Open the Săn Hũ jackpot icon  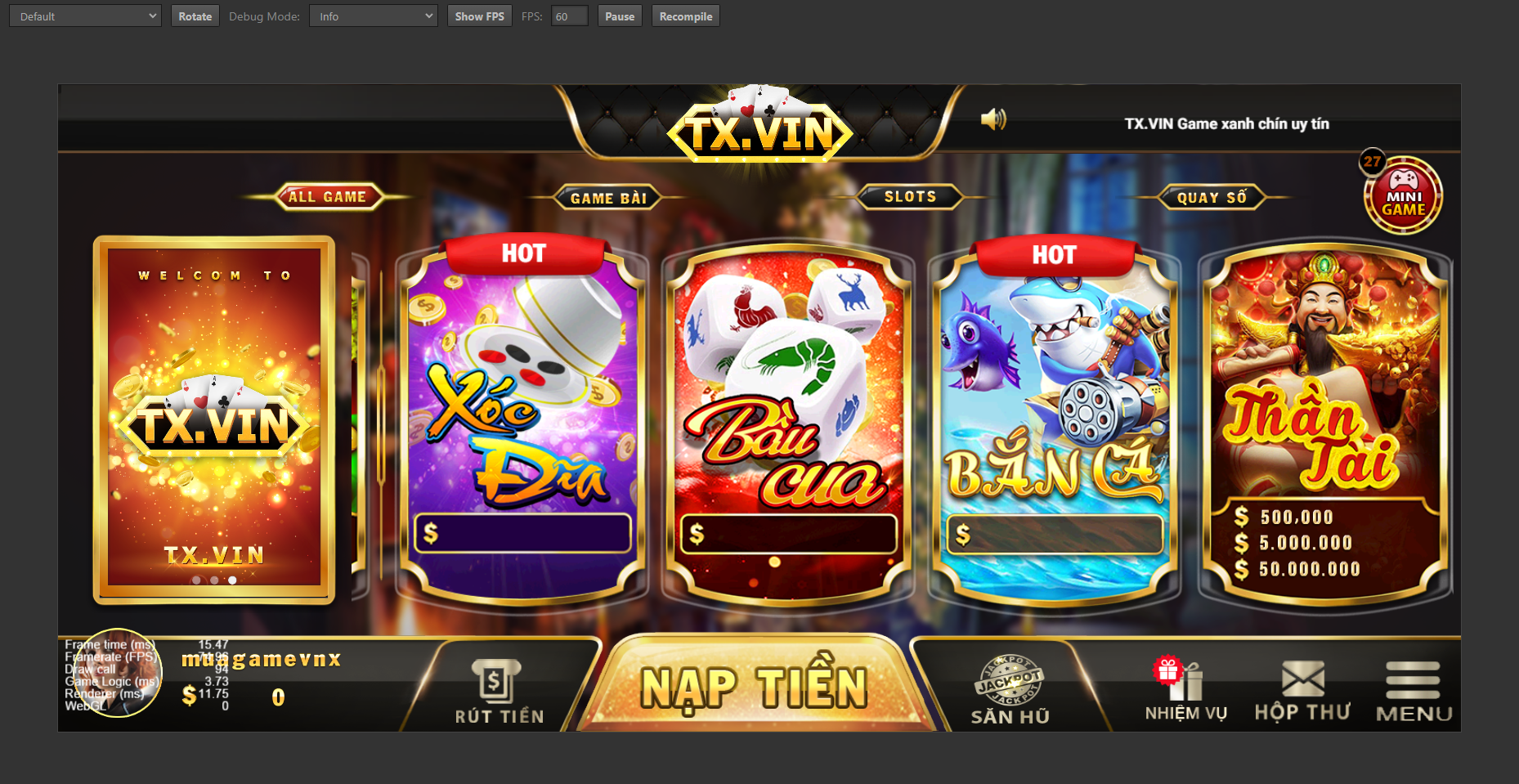pos(1010,680)
